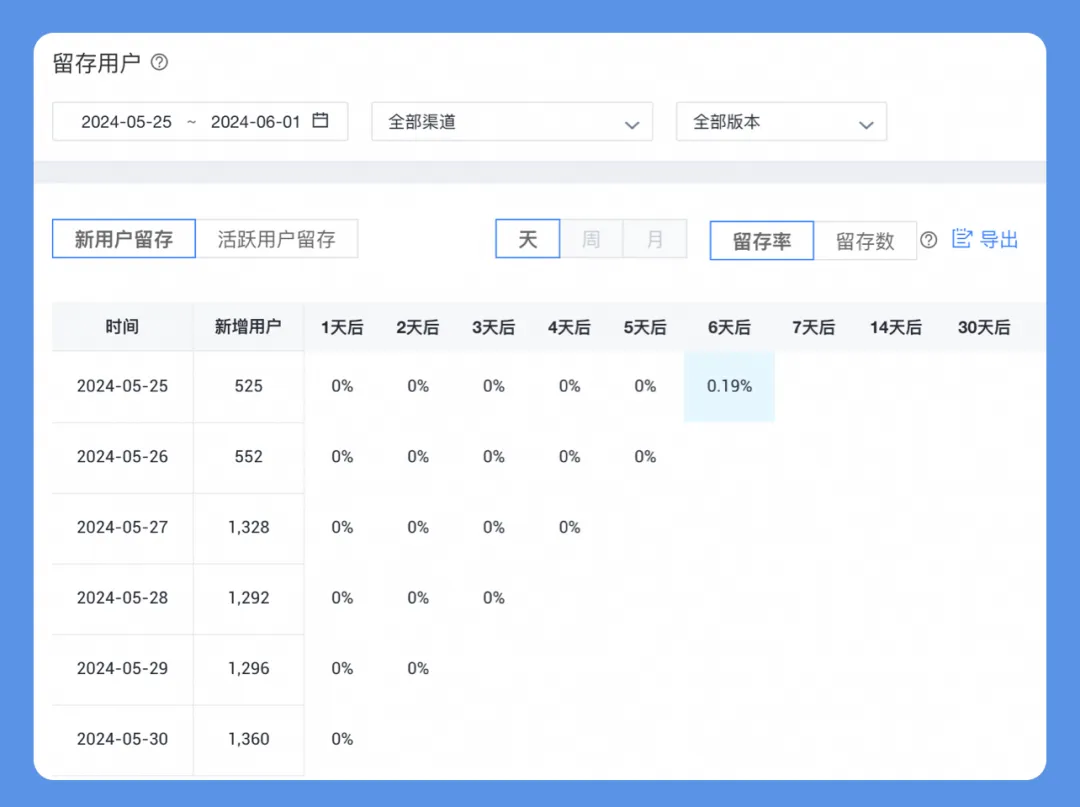This screenshot has height=807, width=1080.
Task: Expand the 全部版本 dropdown arrow
Action: 866,125
